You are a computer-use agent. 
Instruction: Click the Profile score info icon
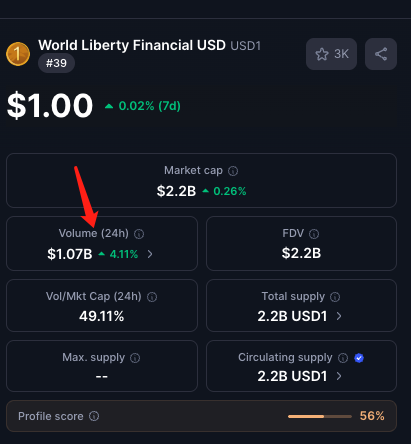94,416
